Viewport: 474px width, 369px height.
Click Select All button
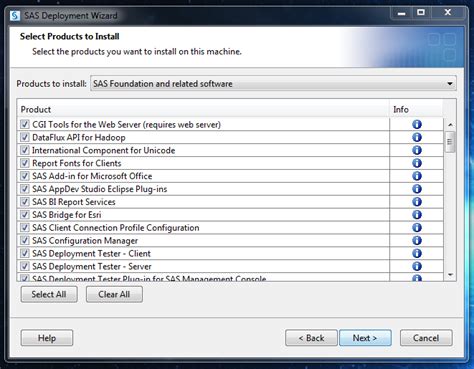point(49,294)
